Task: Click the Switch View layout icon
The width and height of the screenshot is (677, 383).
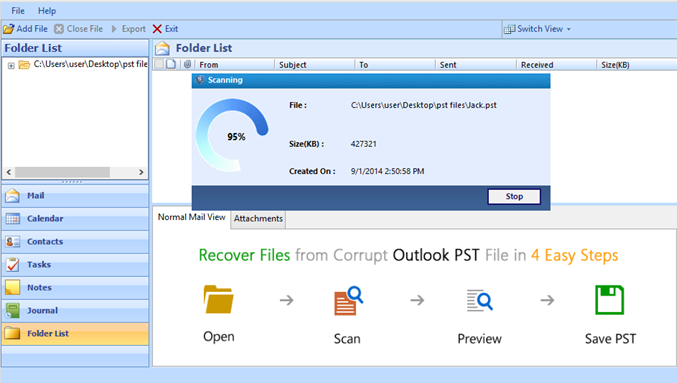Action: (x=509, y=29)
